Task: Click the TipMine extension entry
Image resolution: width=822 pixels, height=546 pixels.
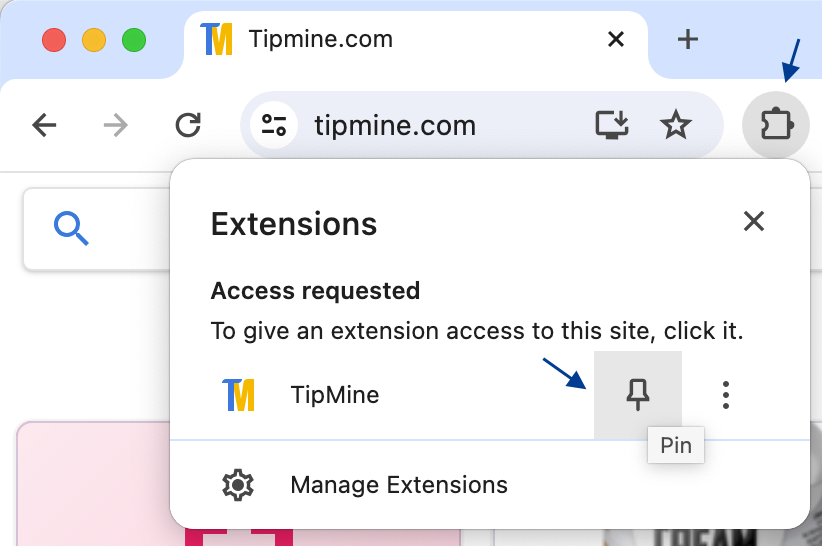Action: 334,395
